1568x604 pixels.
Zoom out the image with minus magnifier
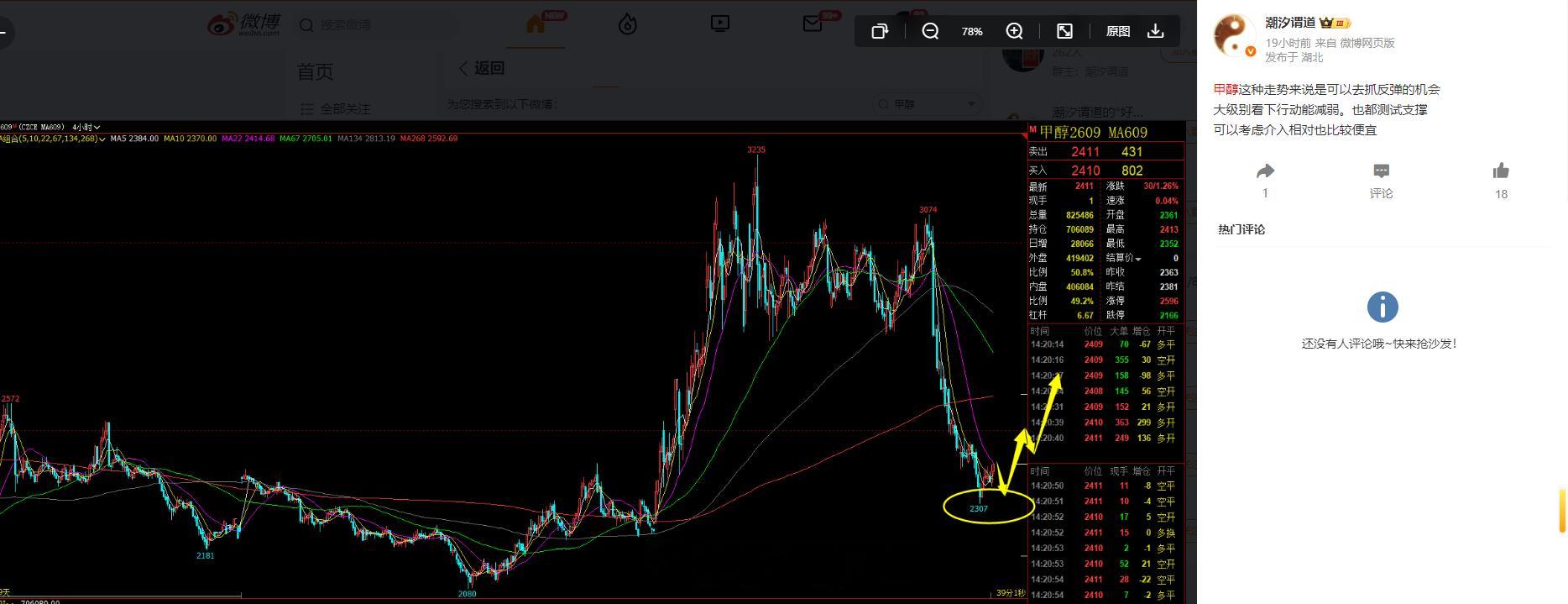(930, 31)
